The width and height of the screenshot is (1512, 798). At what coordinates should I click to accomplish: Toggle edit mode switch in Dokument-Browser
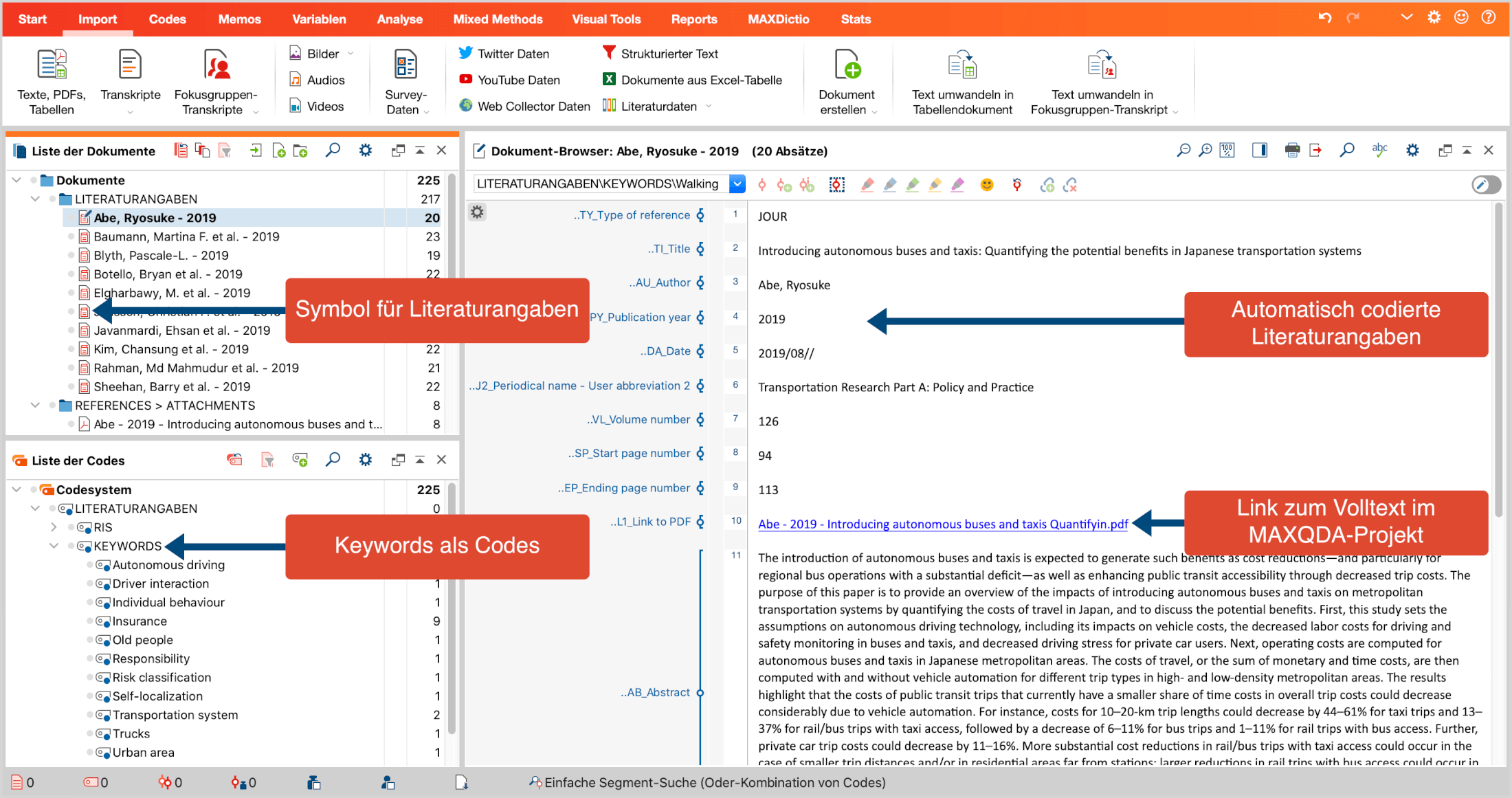(x=1486, y=184)
